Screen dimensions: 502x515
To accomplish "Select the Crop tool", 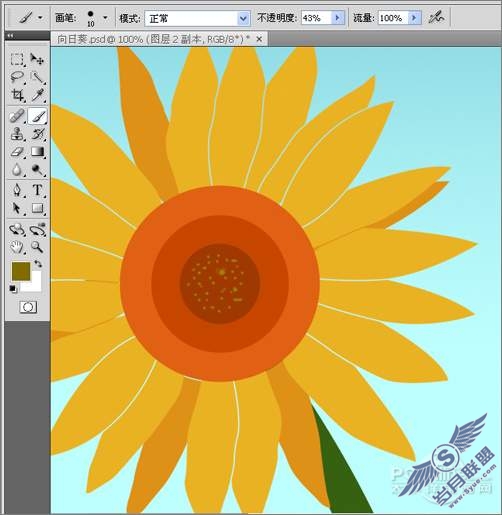I will click(x=17, y=96).
